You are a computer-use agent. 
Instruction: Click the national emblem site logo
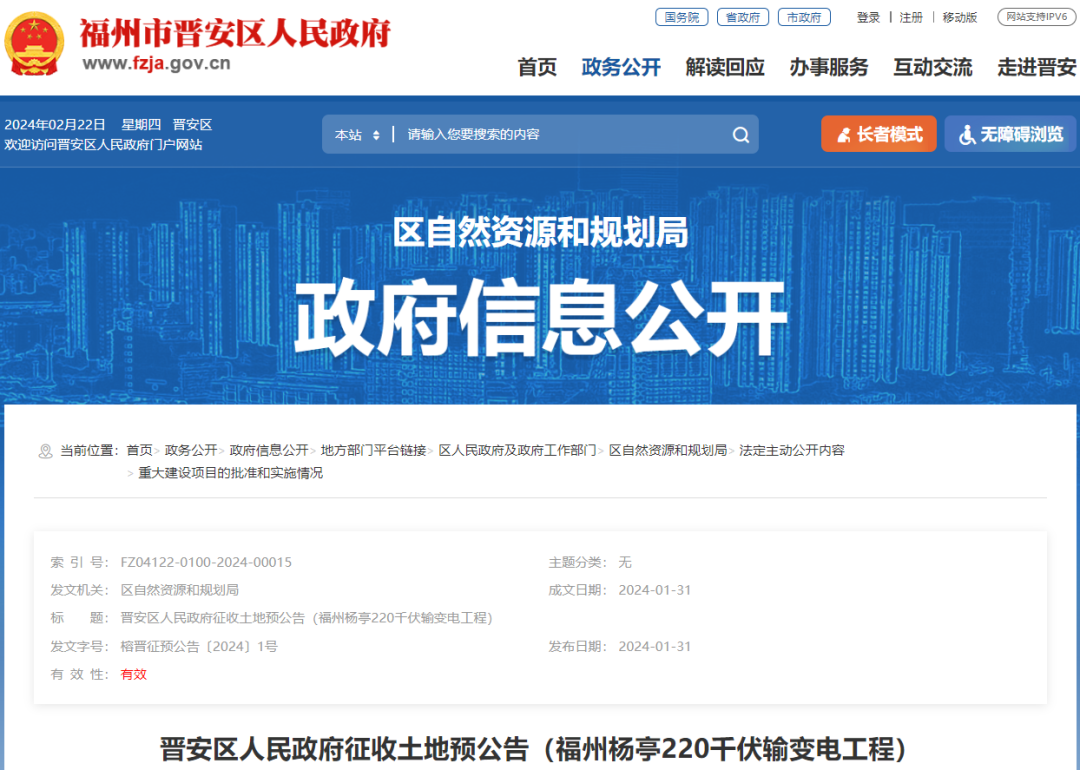35,42
